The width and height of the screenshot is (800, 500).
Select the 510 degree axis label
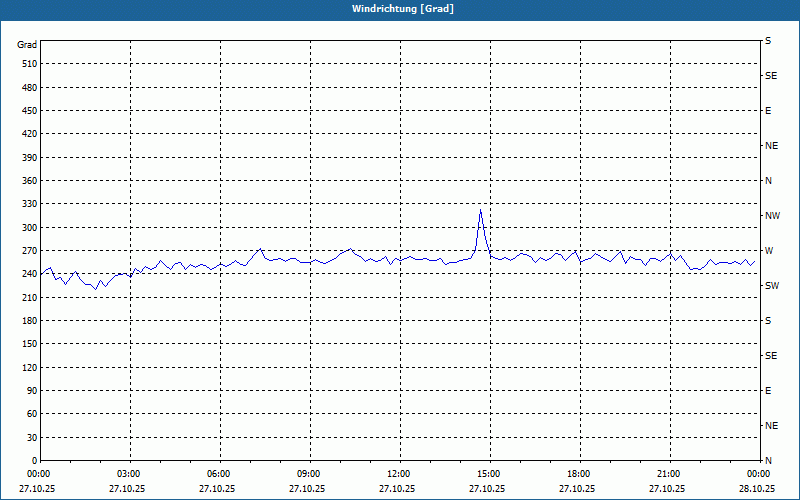(x=30, y=64)
